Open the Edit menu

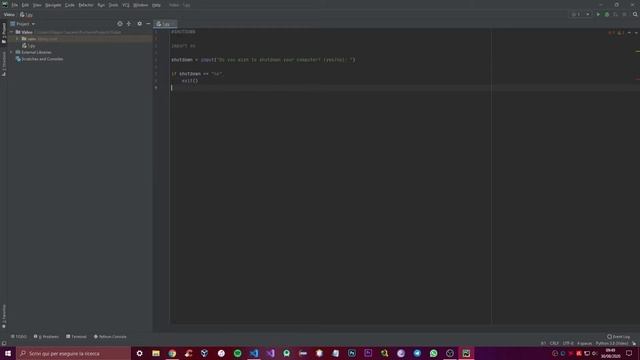coord(25,5)
